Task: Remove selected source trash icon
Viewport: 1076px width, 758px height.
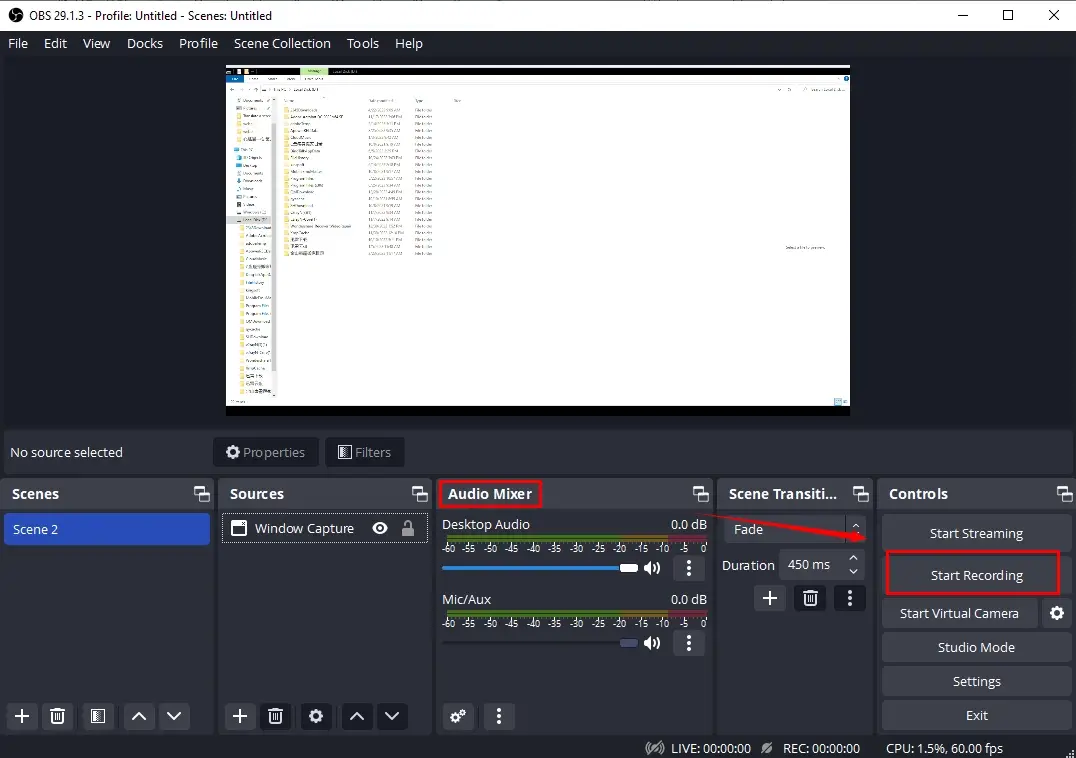Action: click(x=275, y=716)
